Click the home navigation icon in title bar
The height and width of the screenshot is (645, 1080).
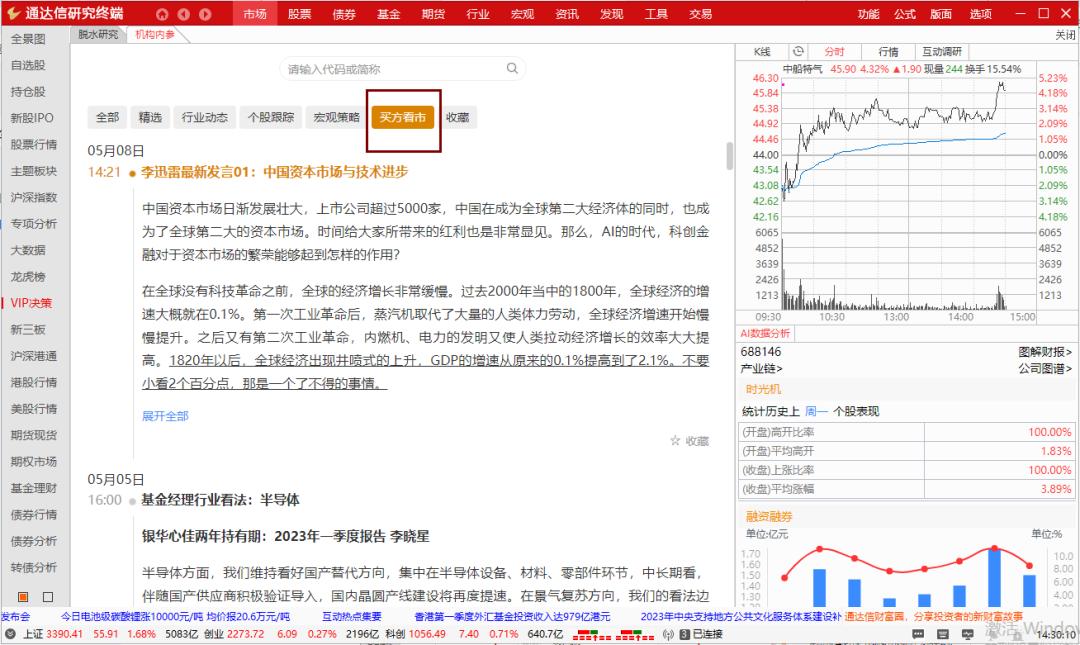click(x=160, y=14)
